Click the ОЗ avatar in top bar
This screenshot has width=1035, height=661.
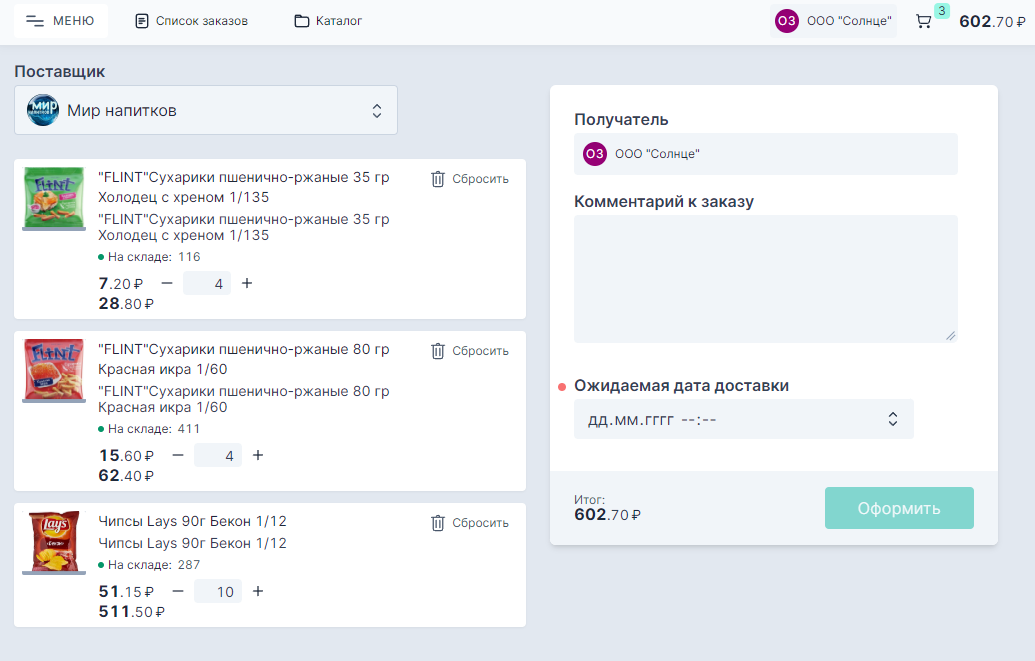coord(787,21)
